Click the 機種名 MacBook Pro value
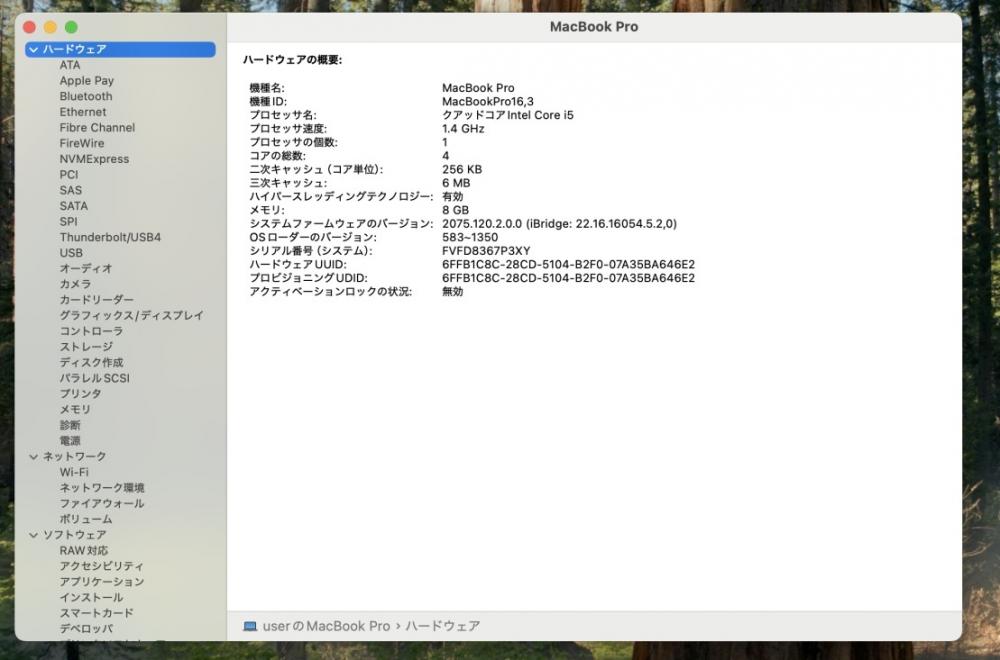Screen dimensions: 1000x660 [478, 88]
